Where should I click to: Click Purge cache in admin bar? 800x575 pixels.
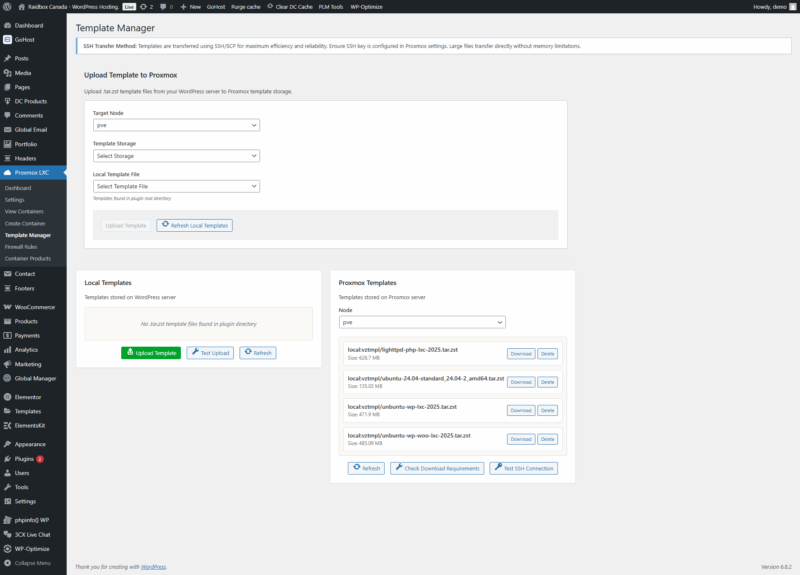(x=245, y=7)
